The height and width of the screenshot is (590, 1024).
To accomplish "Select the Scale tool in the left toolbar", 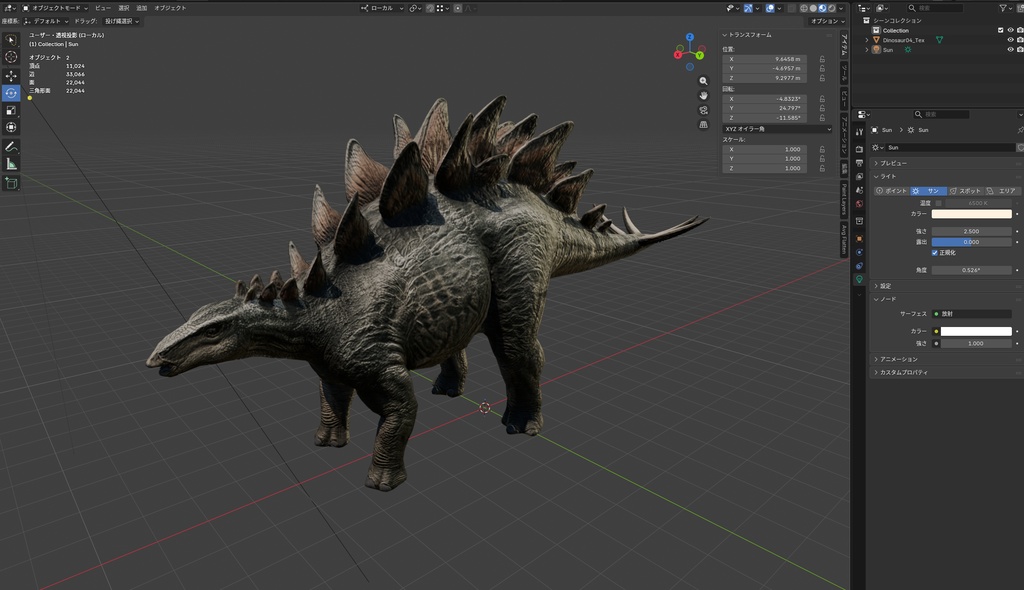I will [11, 111].
